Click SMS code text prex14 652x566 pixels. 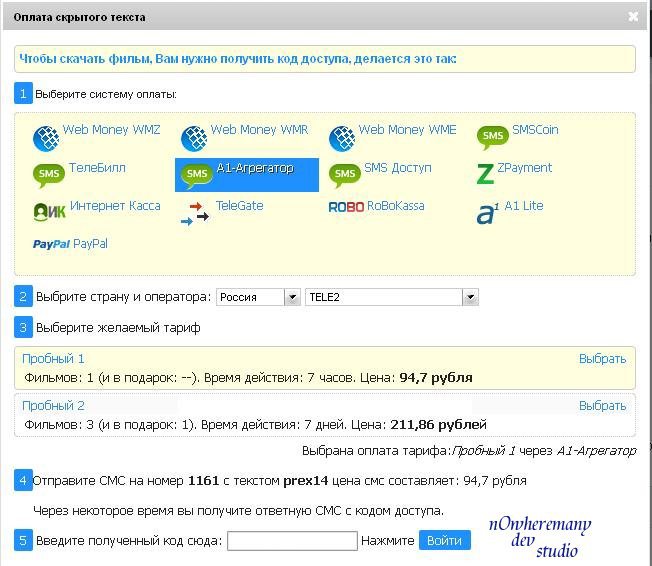click(306, 481)
